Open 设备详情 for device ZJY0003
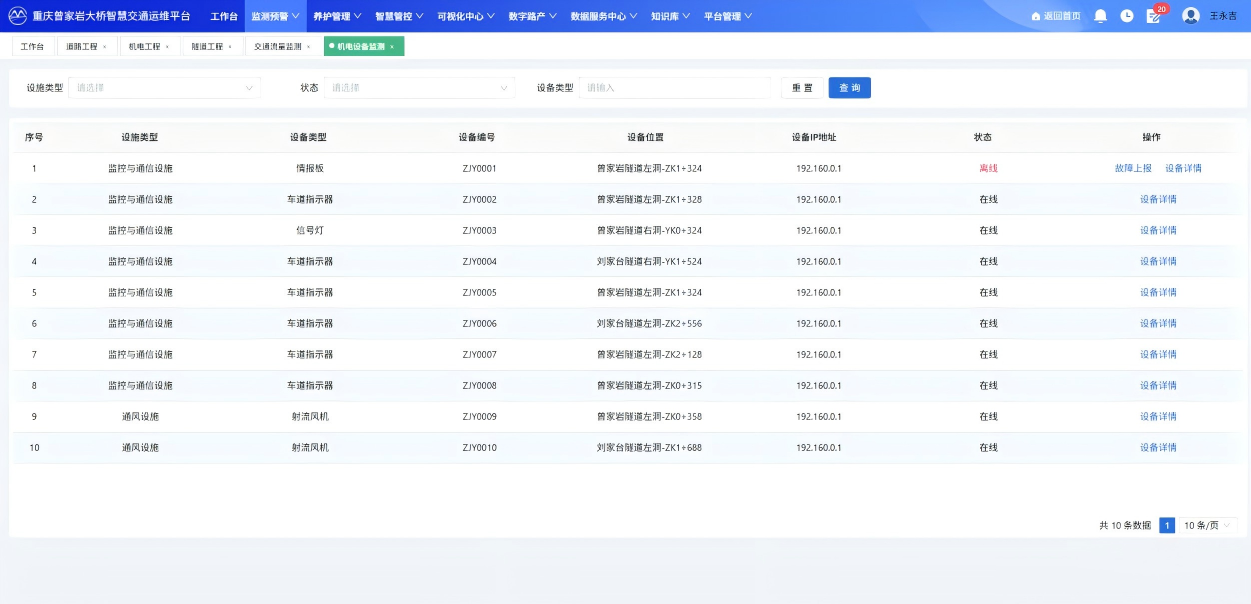The image size is (1251, 604). pyautogui.click(x=1158, y=230)
